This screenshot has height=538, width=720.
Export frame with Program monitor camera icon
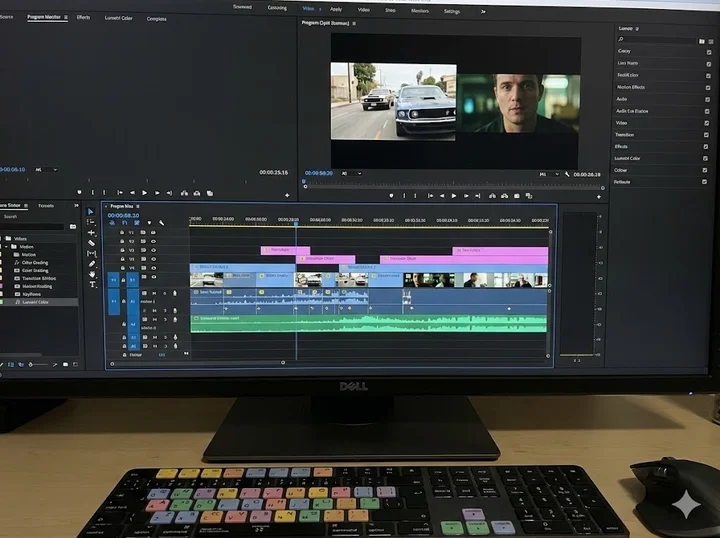[517, 196]
